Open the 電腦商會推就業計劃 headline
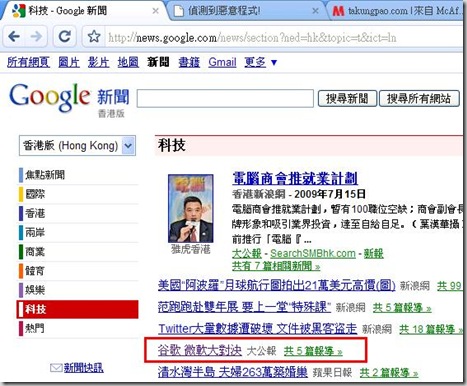The height and width of the screenshot is (386, 467). pyautogui.click(x=295, y=178)
